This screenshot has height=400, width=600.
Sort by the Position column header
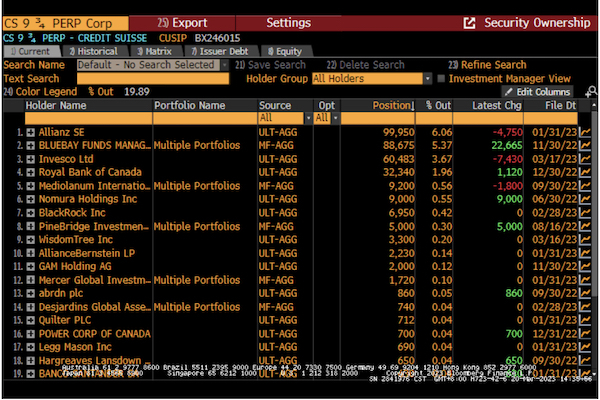pyautogui.click(x=393, y=106)
